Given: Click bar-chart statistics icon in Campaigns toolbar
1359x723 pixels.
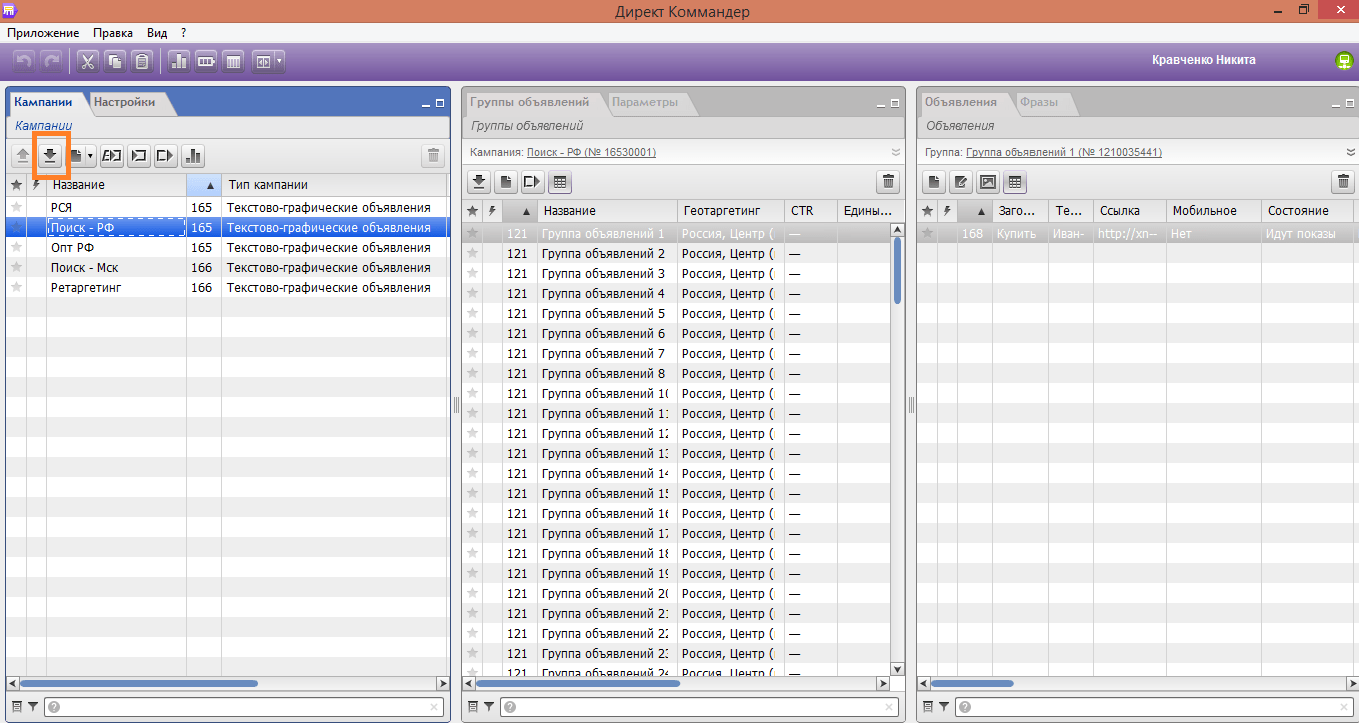Looking at the screenshot, I should point(193,155).
